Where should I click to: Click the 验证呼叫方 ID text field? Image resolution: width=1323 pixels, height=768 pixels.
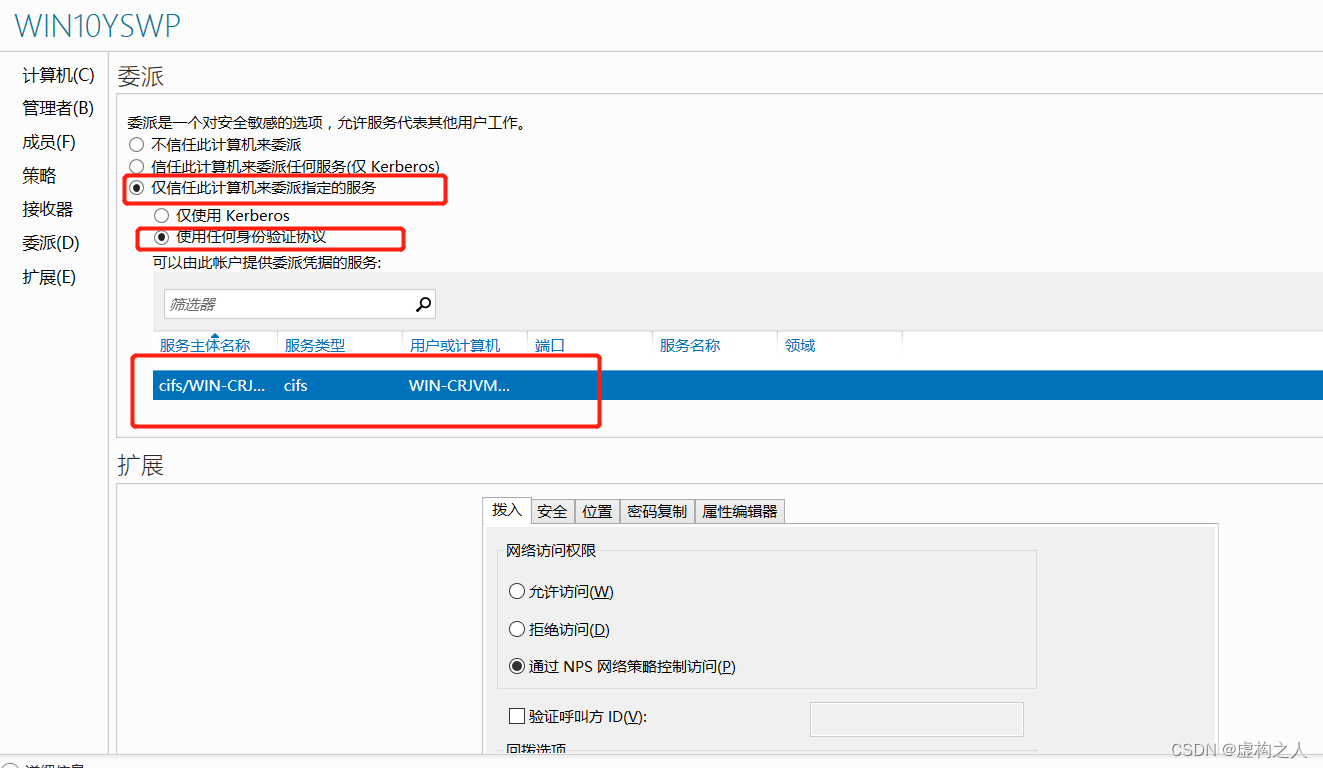916,719
